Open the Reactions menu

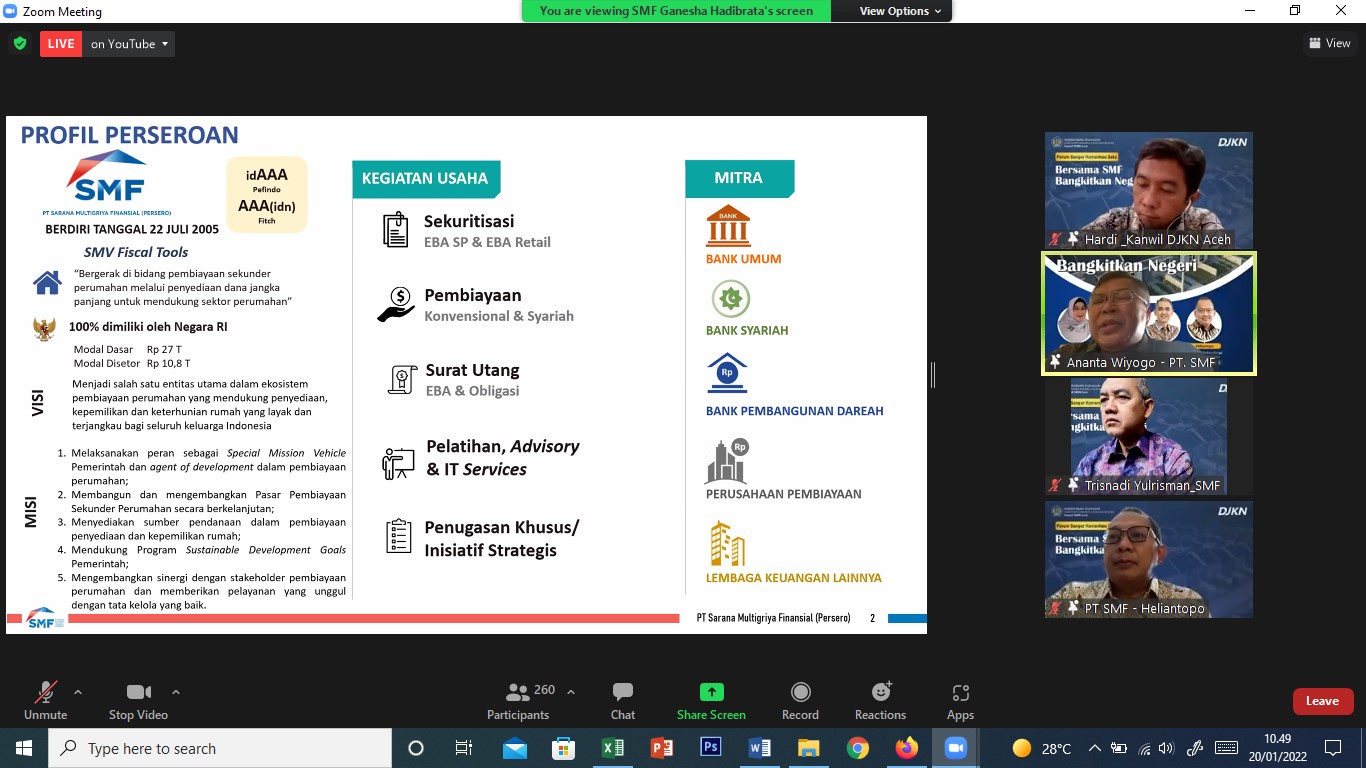880,701
